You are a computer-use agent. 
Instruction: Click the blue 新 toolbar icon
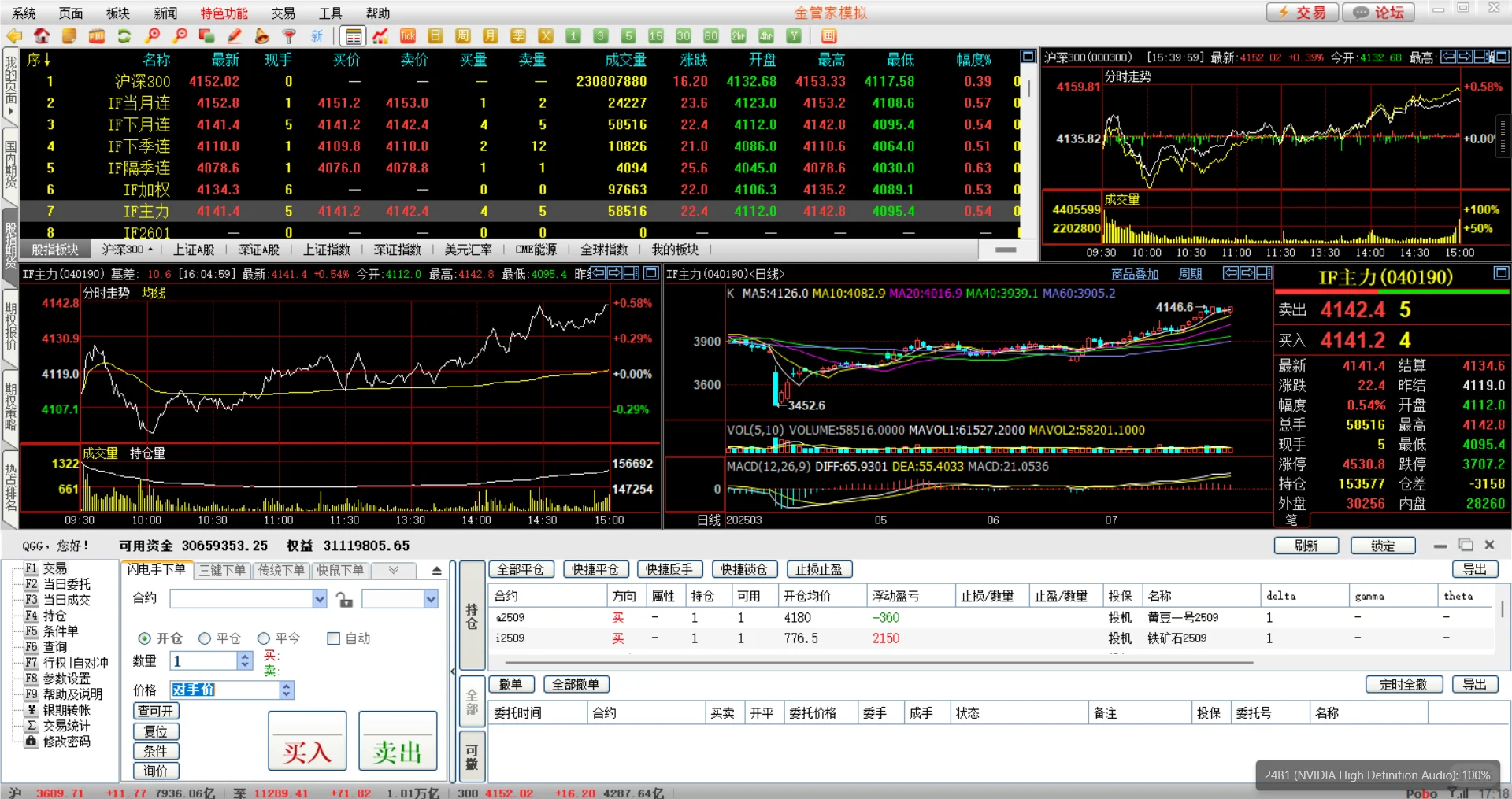[x=317, y=36]
